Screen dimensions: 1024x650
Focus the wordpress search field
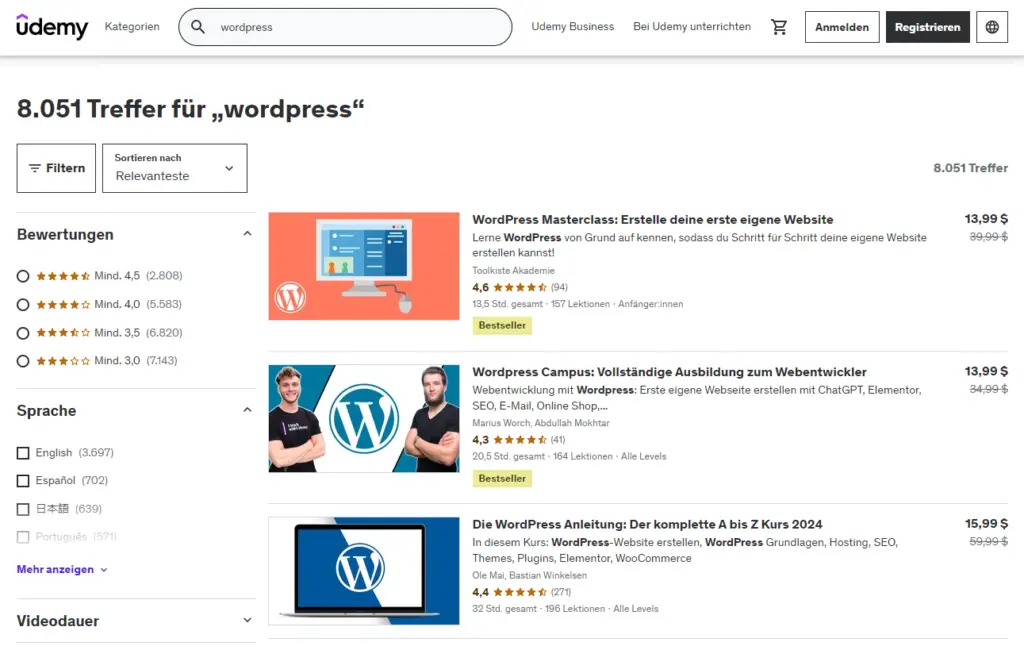(x=345, y=27)
